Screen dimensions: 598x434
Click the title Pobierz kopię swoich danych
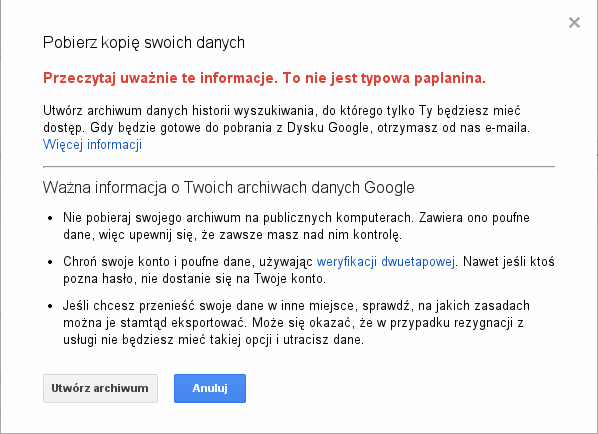tap(144, 43)
